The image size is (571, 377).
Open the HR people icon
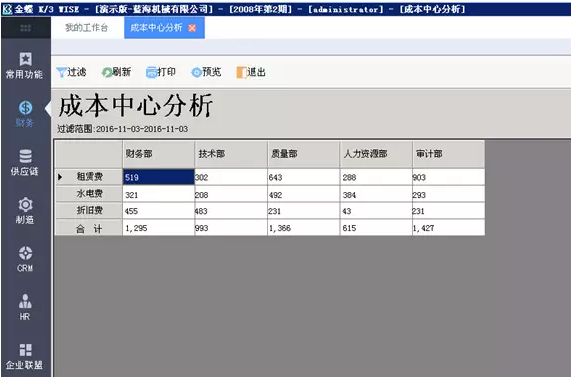point(25,301)
